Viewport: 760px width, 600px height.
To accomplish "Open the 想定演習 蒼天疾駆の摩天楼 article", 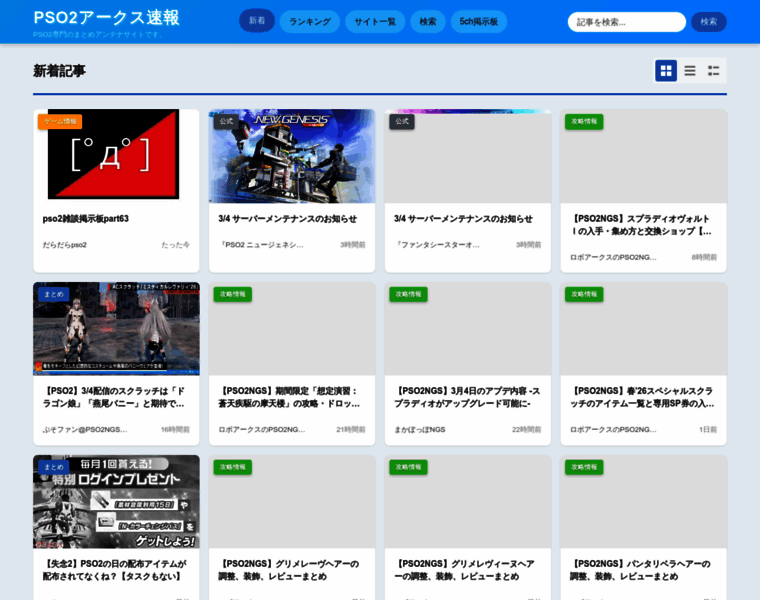I will (291, 397).
